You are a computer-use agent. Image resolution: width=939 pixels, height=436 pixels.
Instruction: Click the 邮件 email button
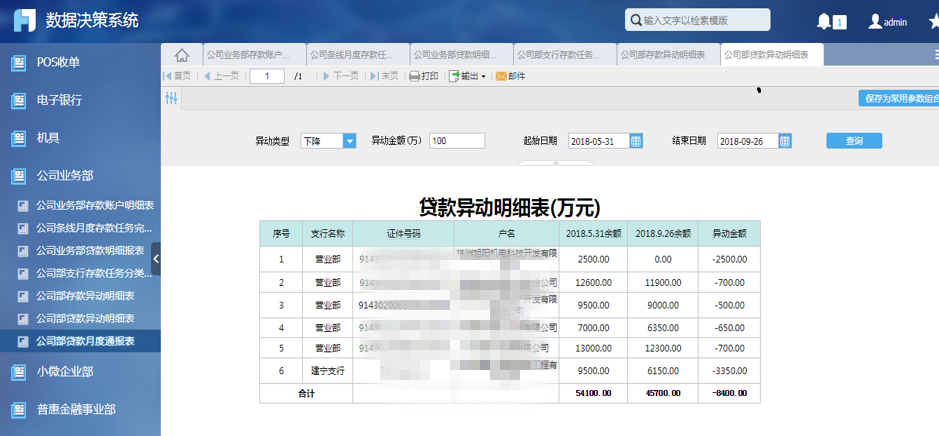(511, 76)
